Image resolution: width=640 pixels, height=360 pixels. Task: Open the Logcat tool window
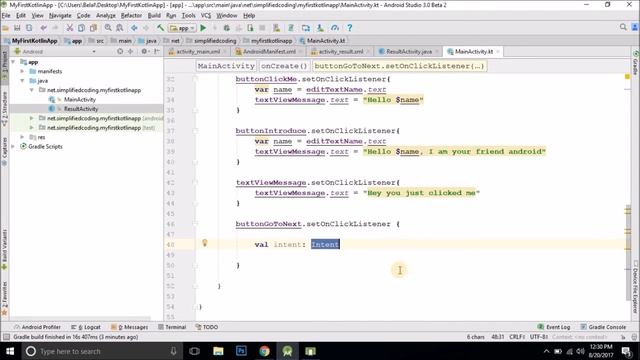click(x=86, y=327)
